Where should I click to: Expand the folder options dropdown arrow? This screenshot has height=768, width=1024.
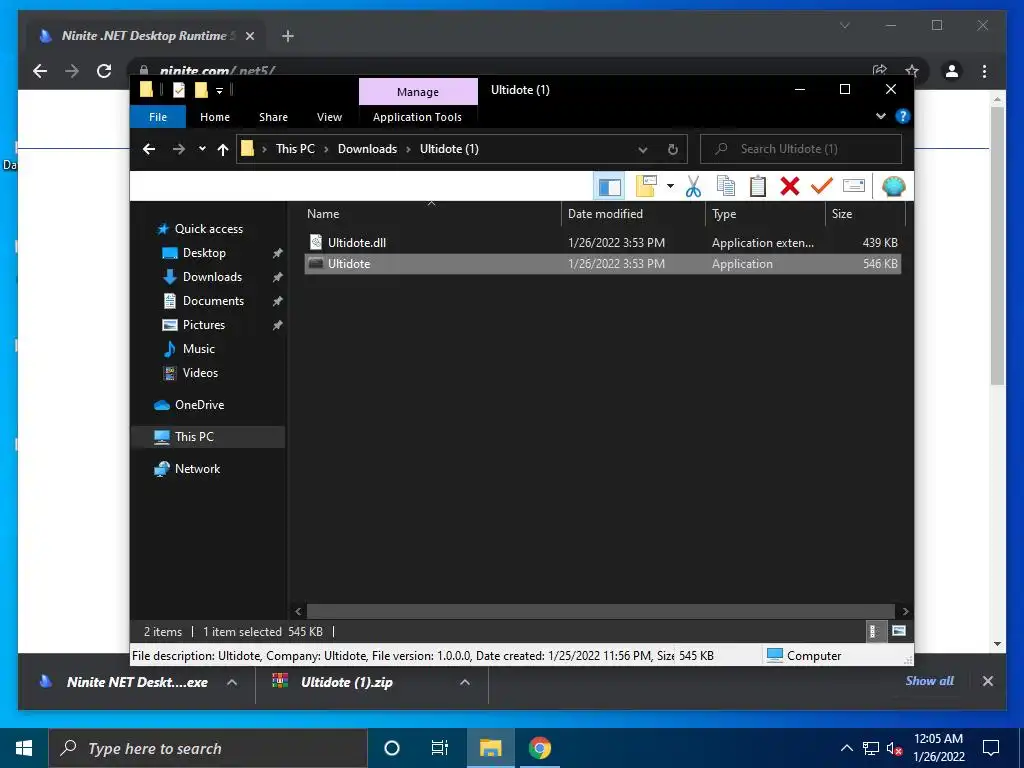click(x=670, y=187)
